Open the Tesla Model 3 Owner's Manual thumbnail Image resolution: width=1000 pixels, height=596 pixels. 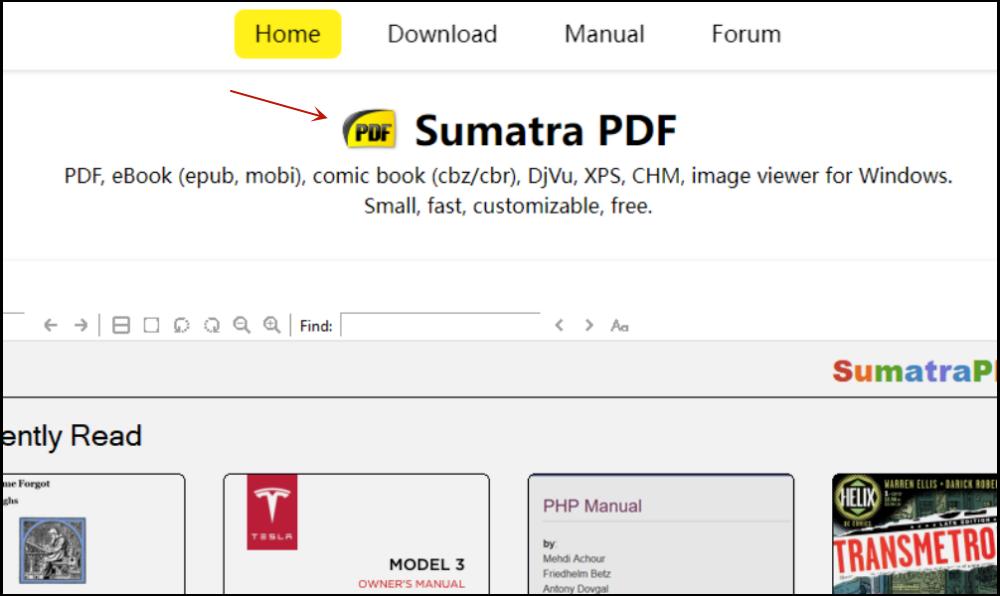(x=356, y=534)
